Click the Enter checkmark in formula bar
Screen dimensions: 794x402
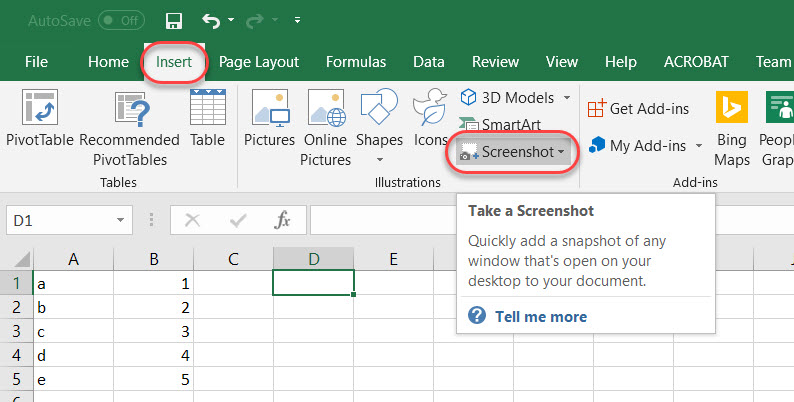tap(238, 220)
